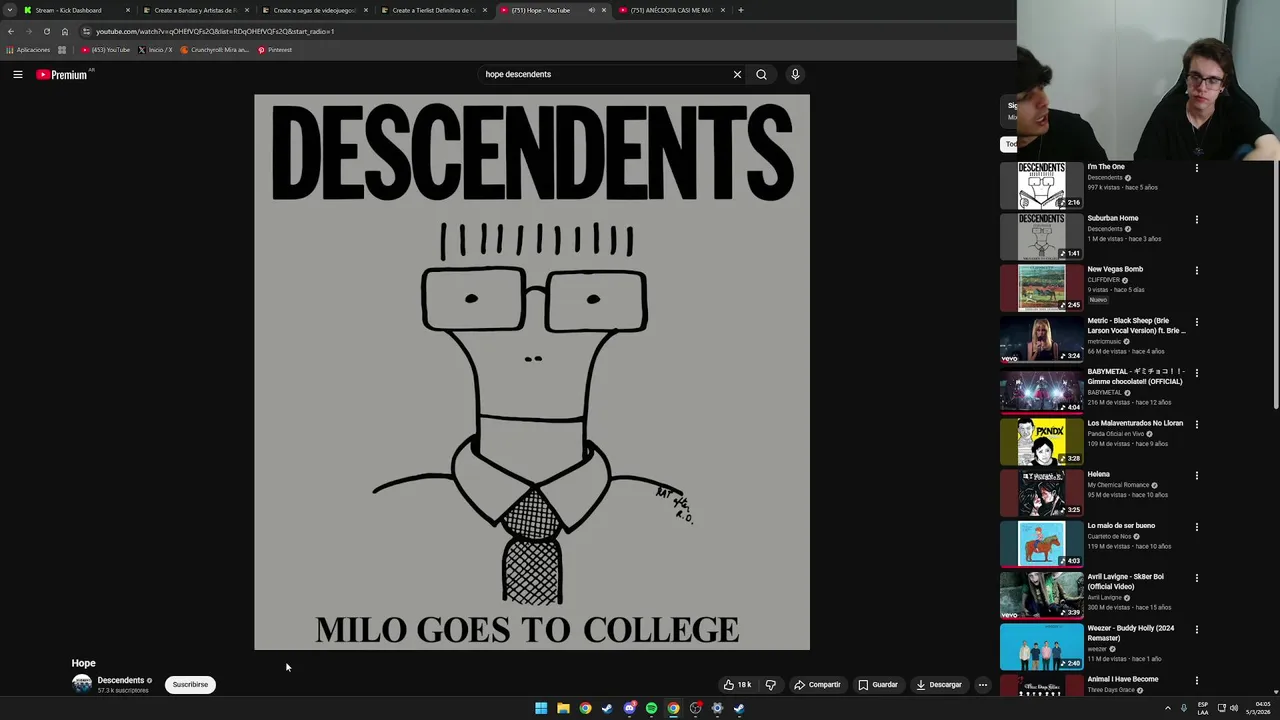Viewport: 1280px width, 720px height.
Task: Mute the Hope - YouTube tab audio
Action: click(591, 10)
